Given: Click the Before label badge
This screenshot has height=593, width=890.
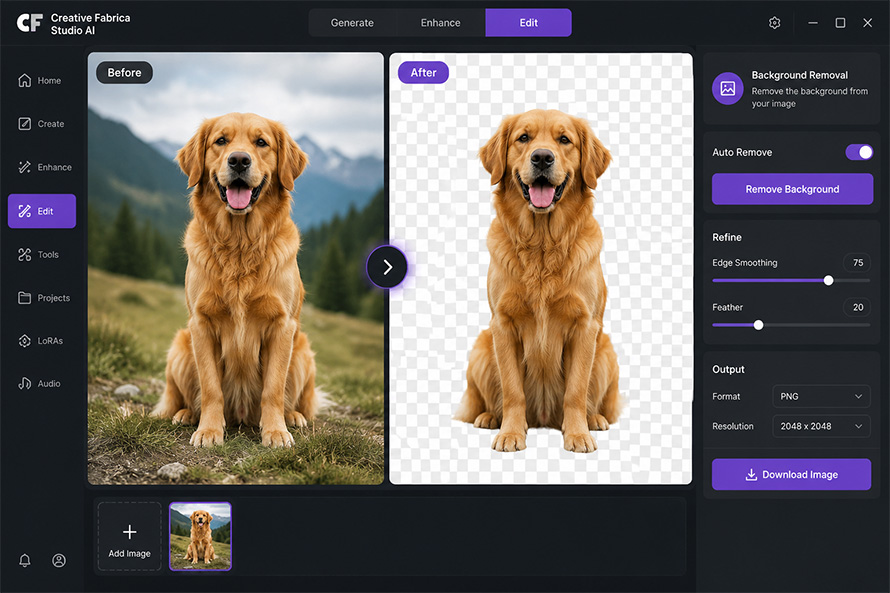Looking at the screenshot, I should coord(124,73).
